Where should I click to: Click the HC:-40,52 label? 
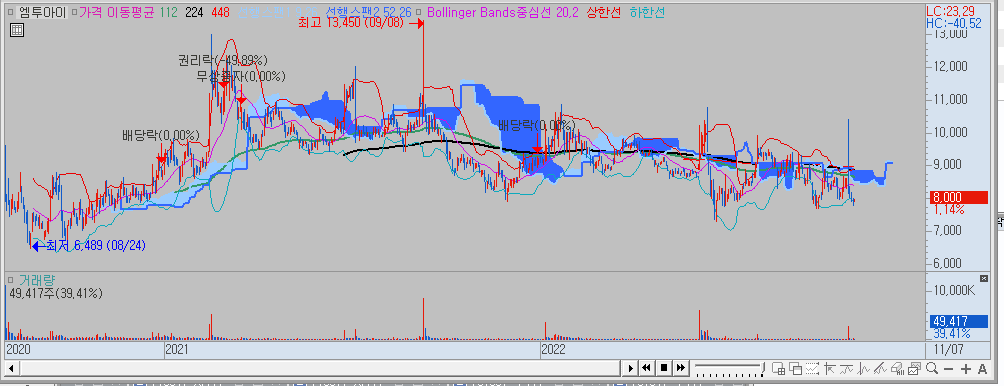pos(954,23)
